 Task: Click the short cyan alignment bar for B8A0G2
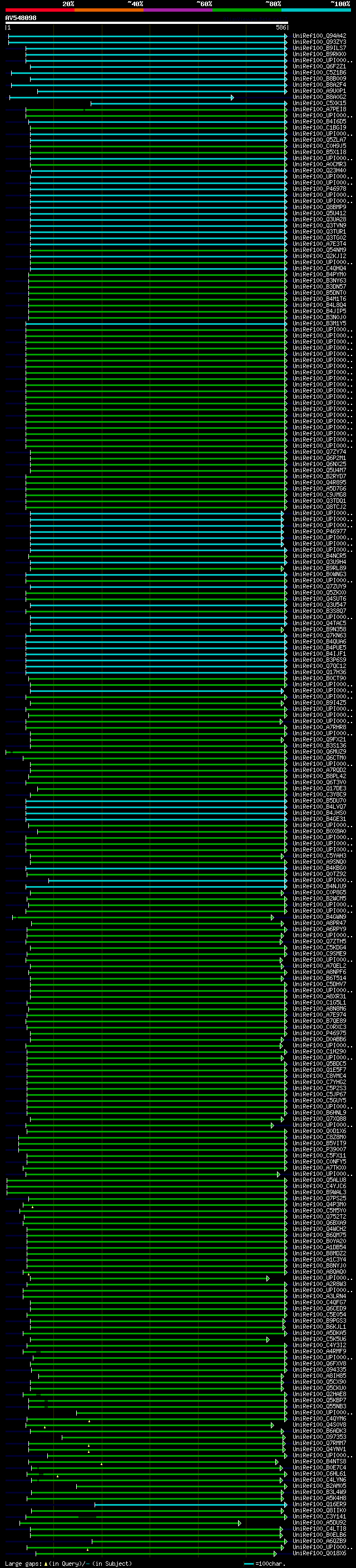pos(121,97)
